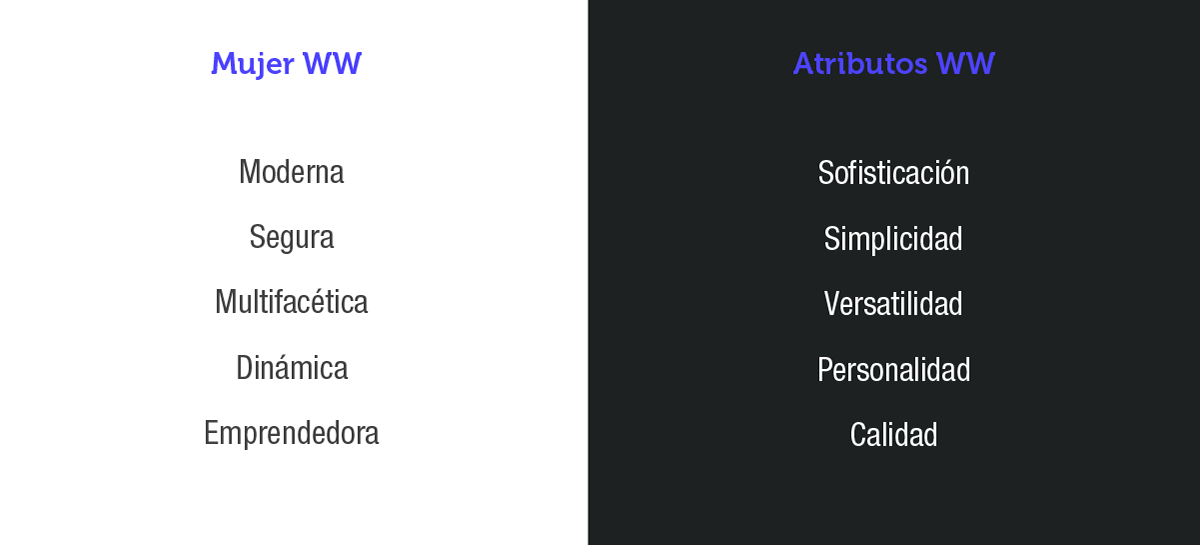Click the Mujer WW heading
1200x545 pixels.
coord(286,65)
